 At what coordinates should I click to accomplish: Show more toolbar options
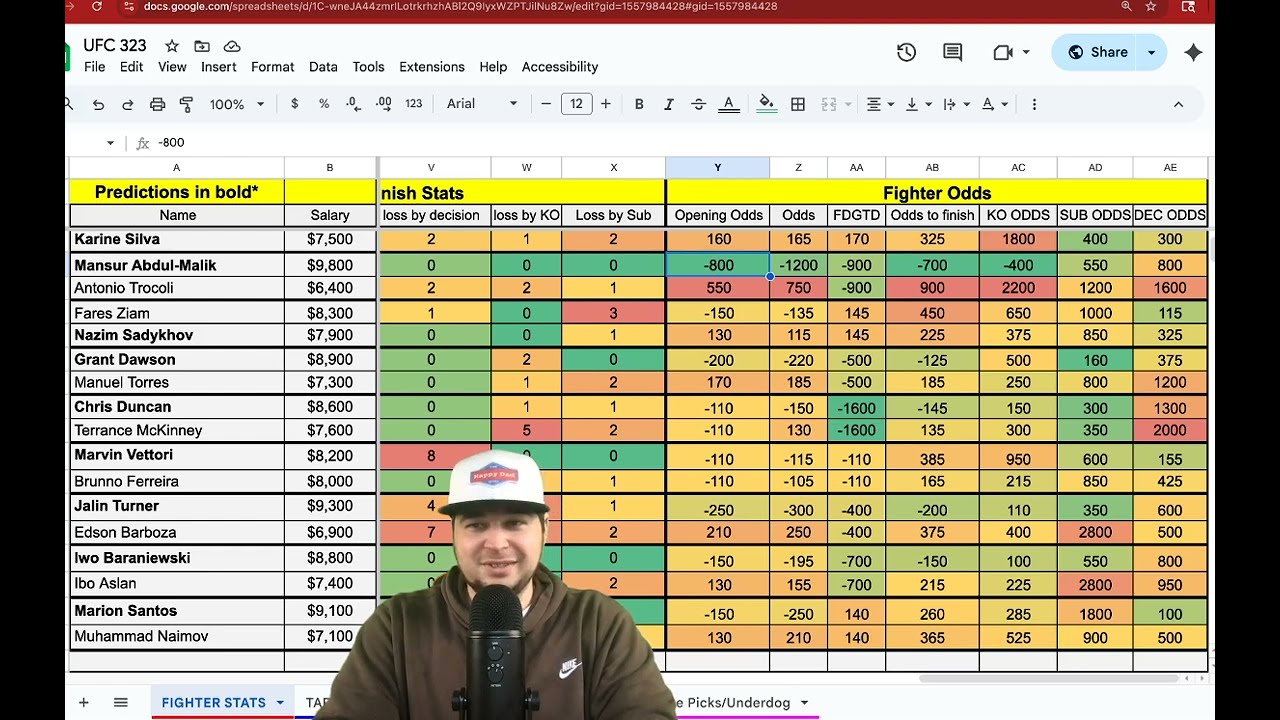coord(1034,104)
